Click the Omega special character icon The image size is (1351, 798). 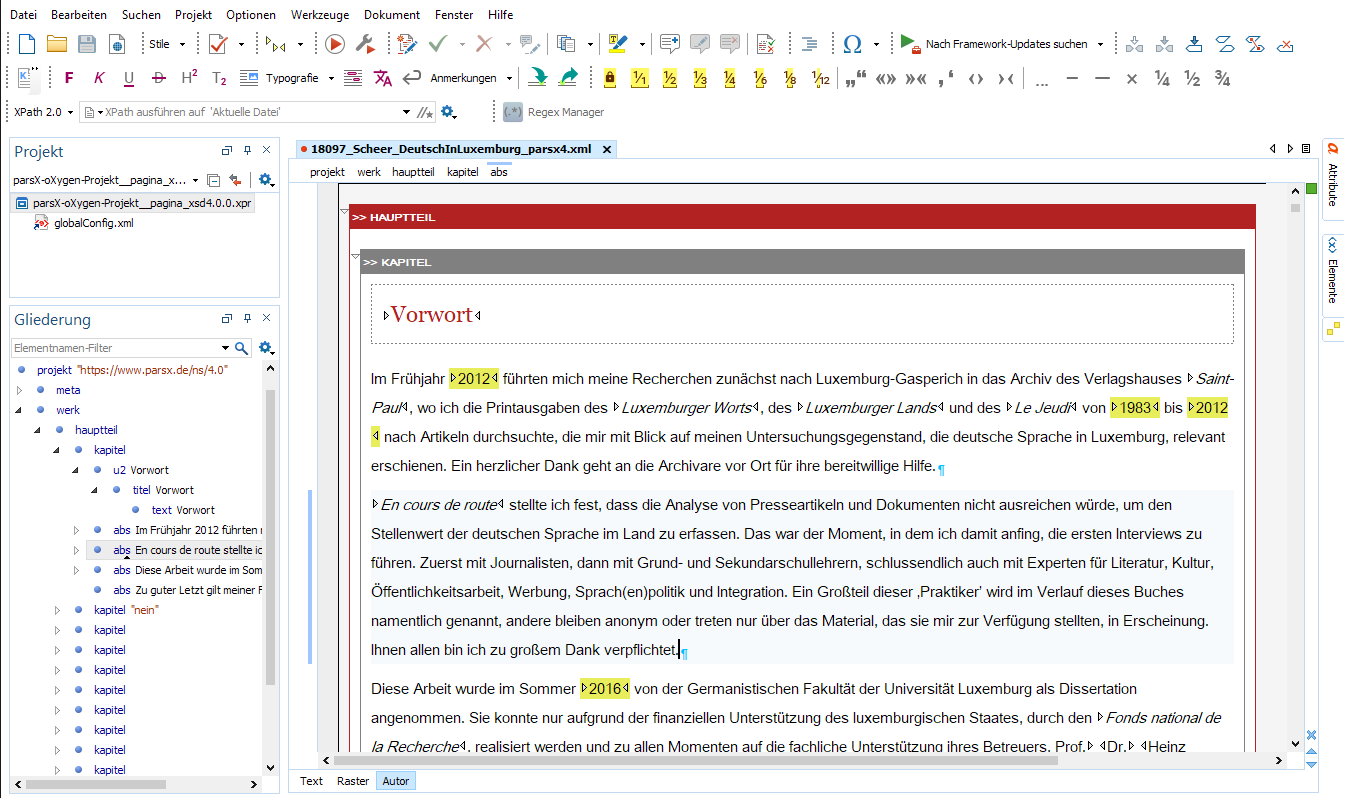click(852, 44)
